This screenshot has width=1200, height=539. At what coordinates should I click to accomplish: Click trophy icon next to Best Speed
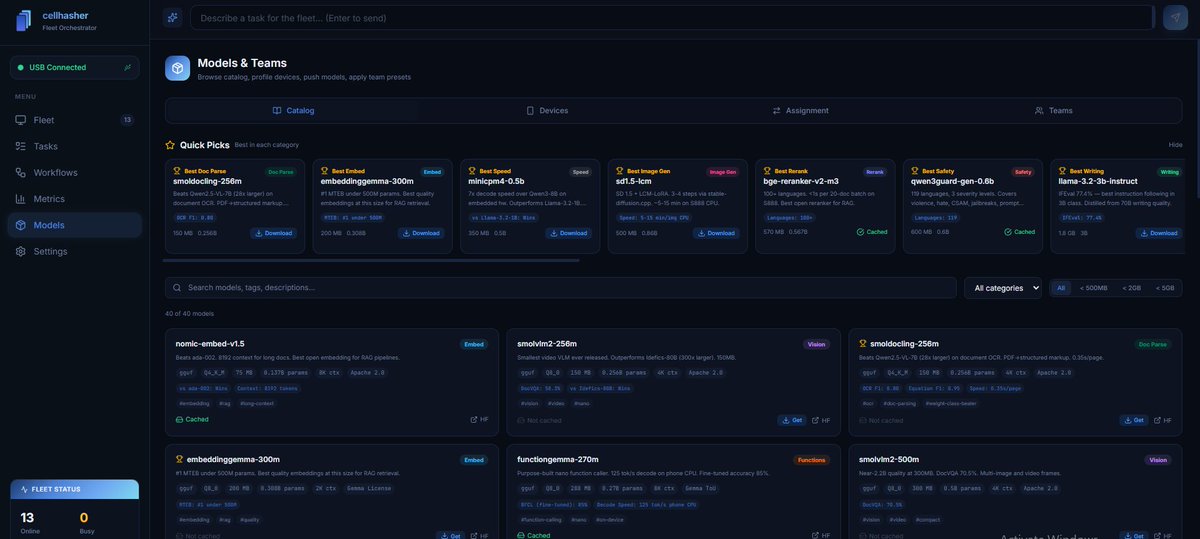pyautogui.click(x=473, y=171)
